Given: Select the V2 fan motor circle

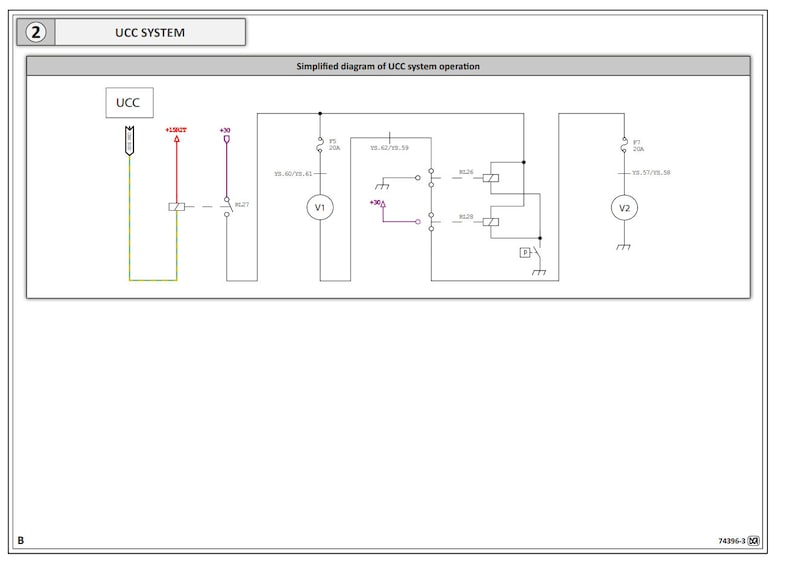Looking at the screenshot, I should click(624, 208).
